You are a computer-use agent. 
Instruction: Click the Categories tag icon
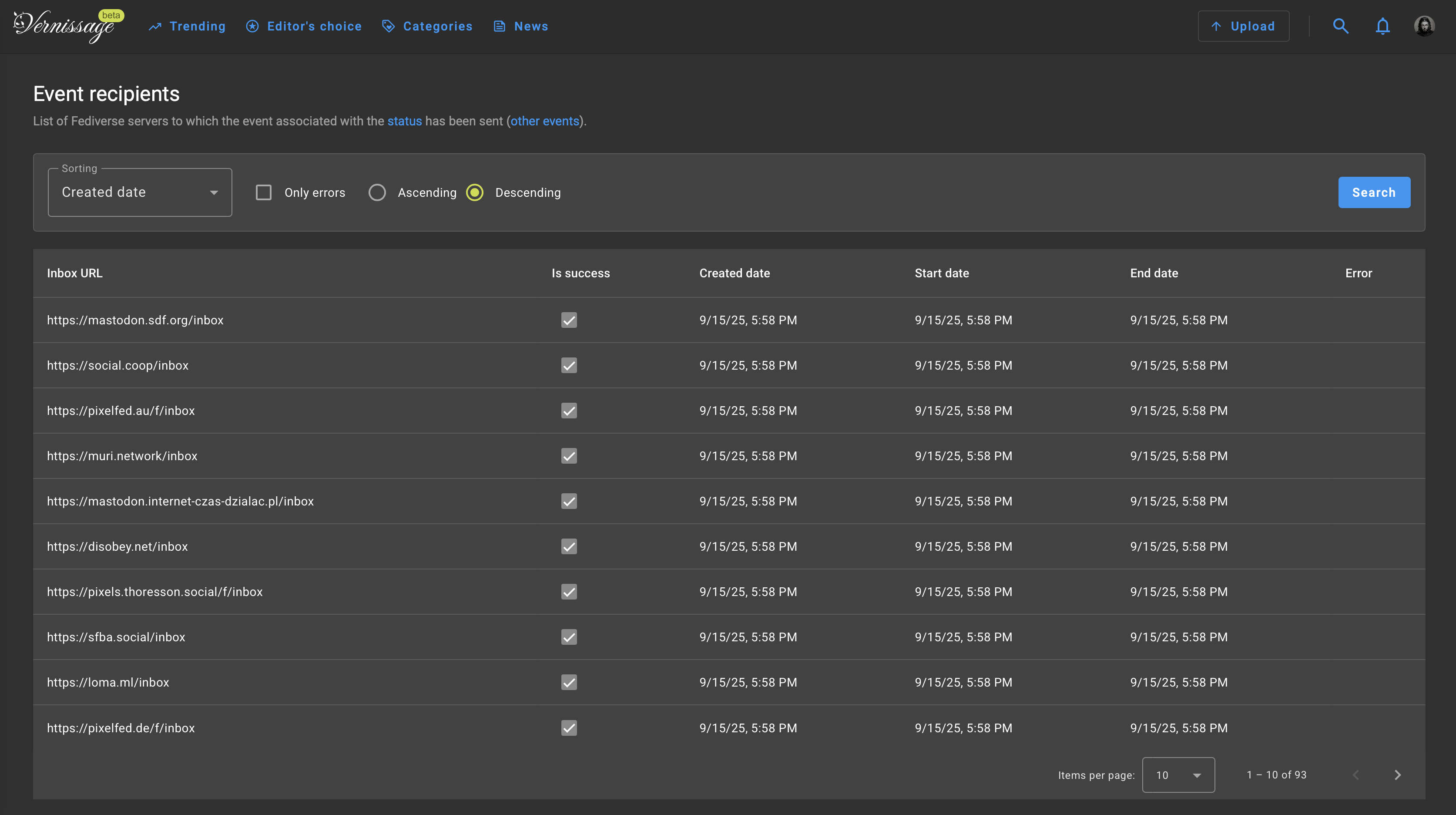click(x=388, y=27)
